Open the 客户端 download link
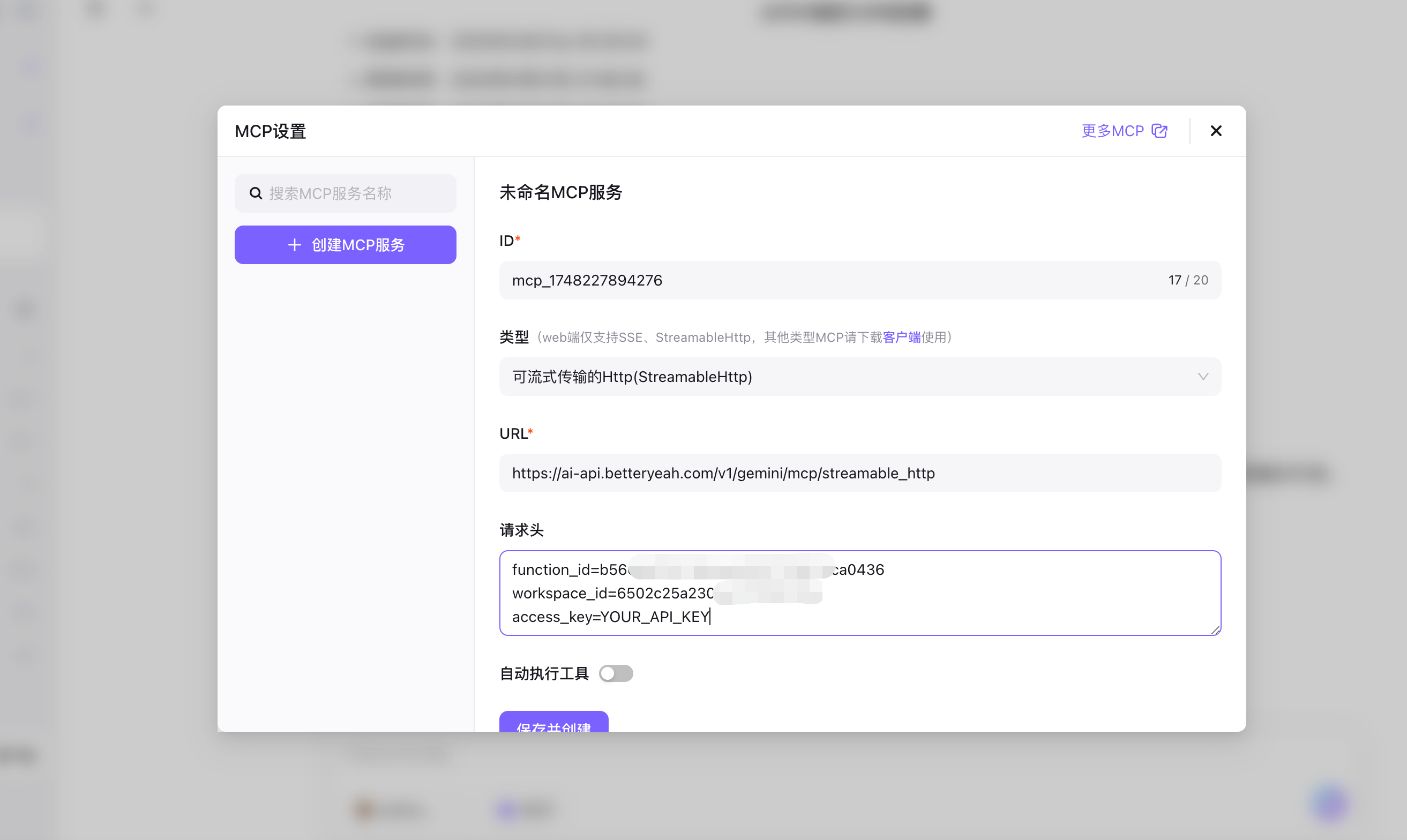This screenshot has width=1407, height=840. coord(902,337)
